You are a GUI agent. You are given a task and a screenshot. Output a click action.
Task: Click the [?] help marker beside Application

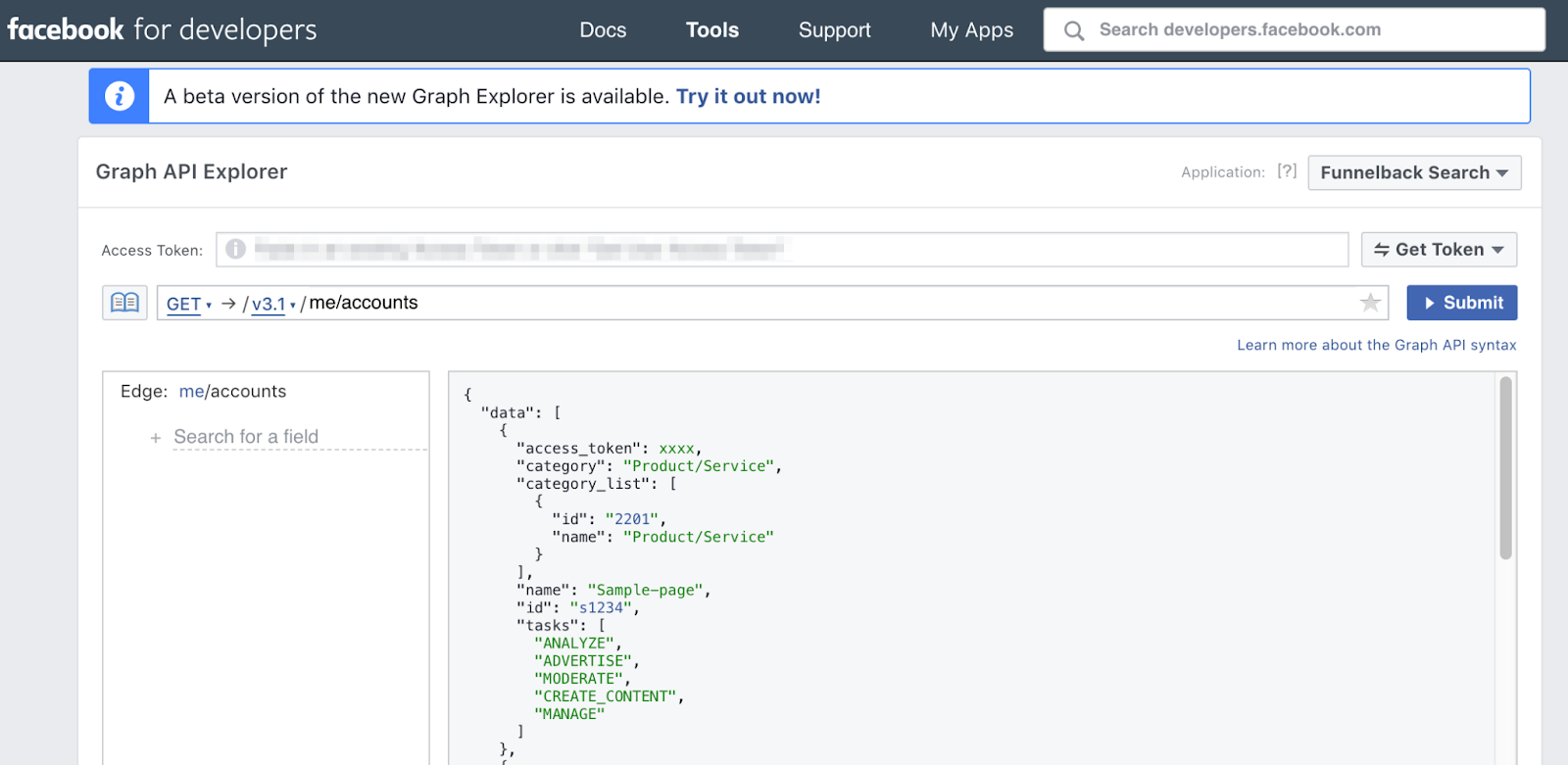point(1287,171)
